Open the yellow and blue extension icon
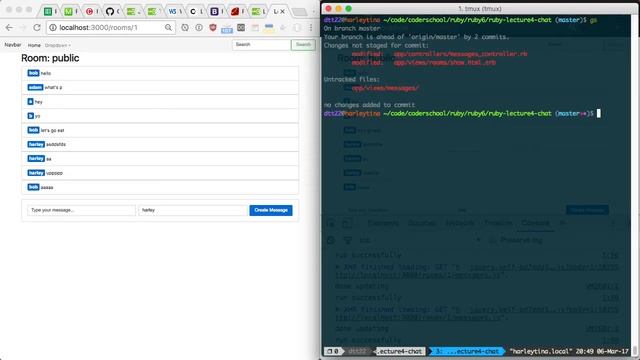Viewport: 640px width, 360px height. [269, 27]
